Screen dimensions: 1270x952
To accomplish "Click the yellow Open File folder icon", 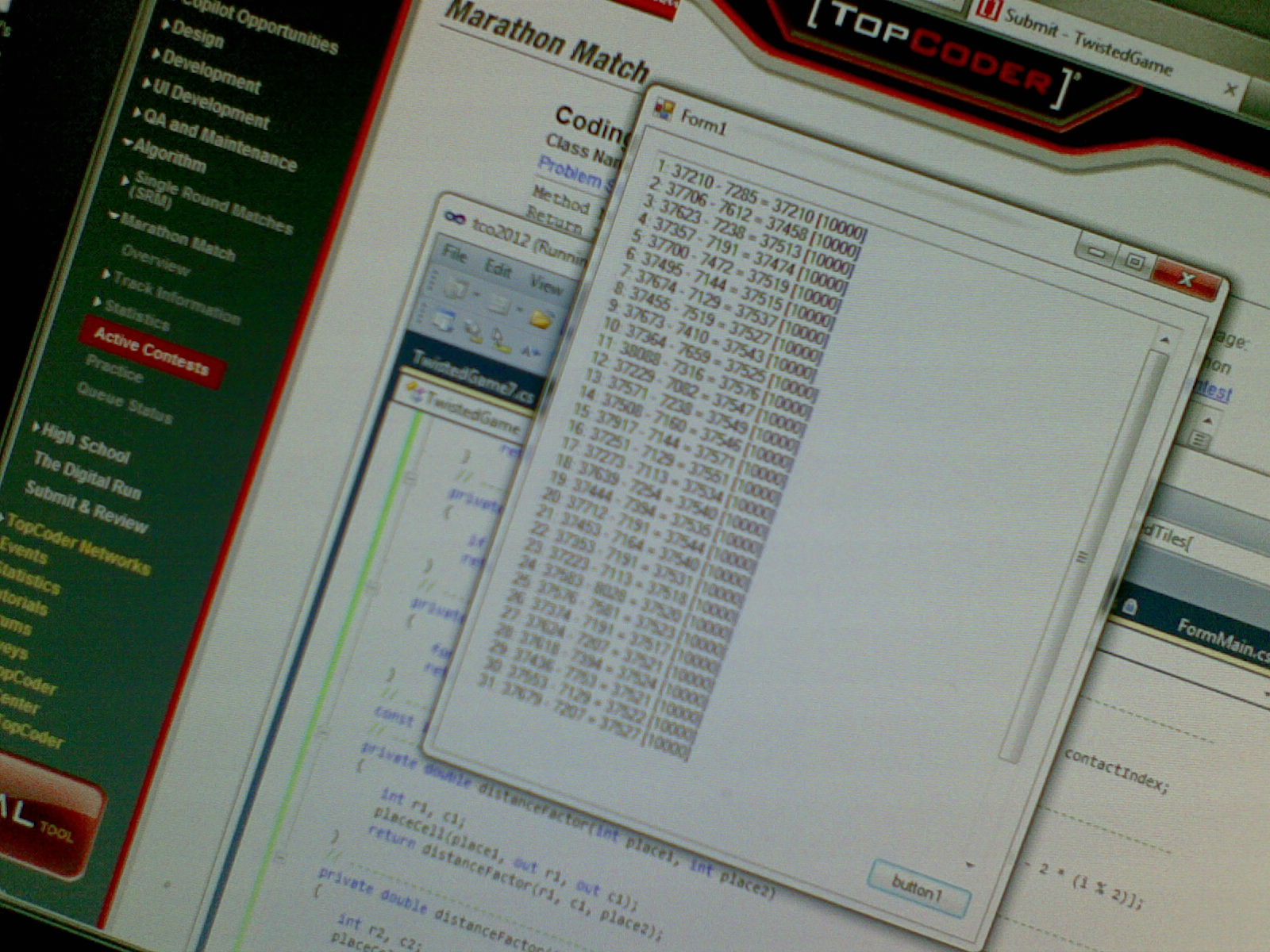I will point(541,319).
